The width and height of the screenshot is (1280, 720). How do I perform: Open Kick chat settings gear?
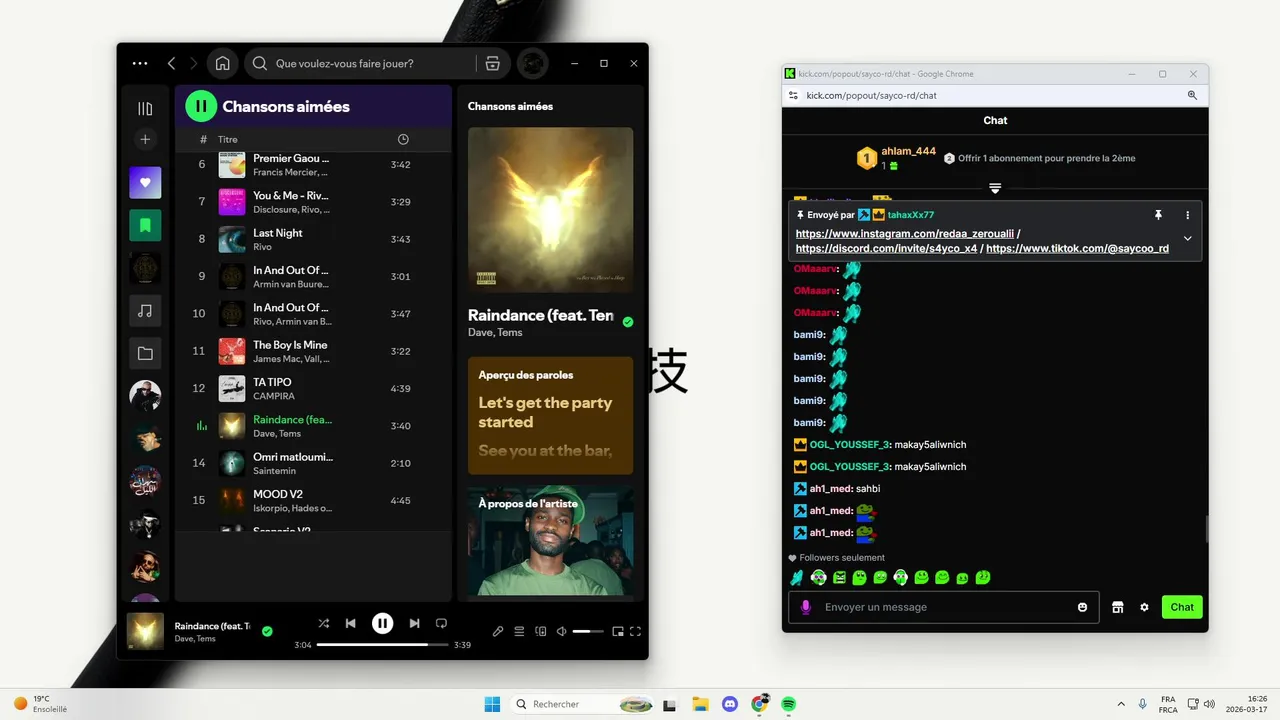[x=1144, y=607]
